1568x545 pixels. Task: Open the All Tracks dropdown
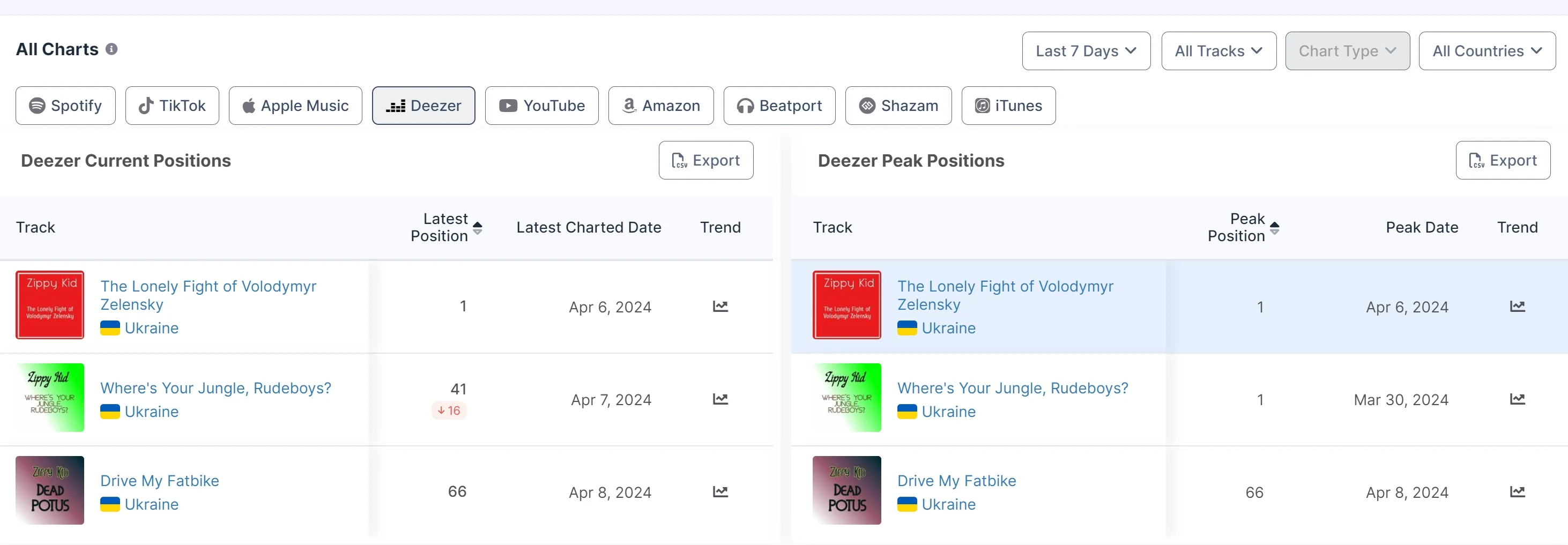(x=1218, y=51)
